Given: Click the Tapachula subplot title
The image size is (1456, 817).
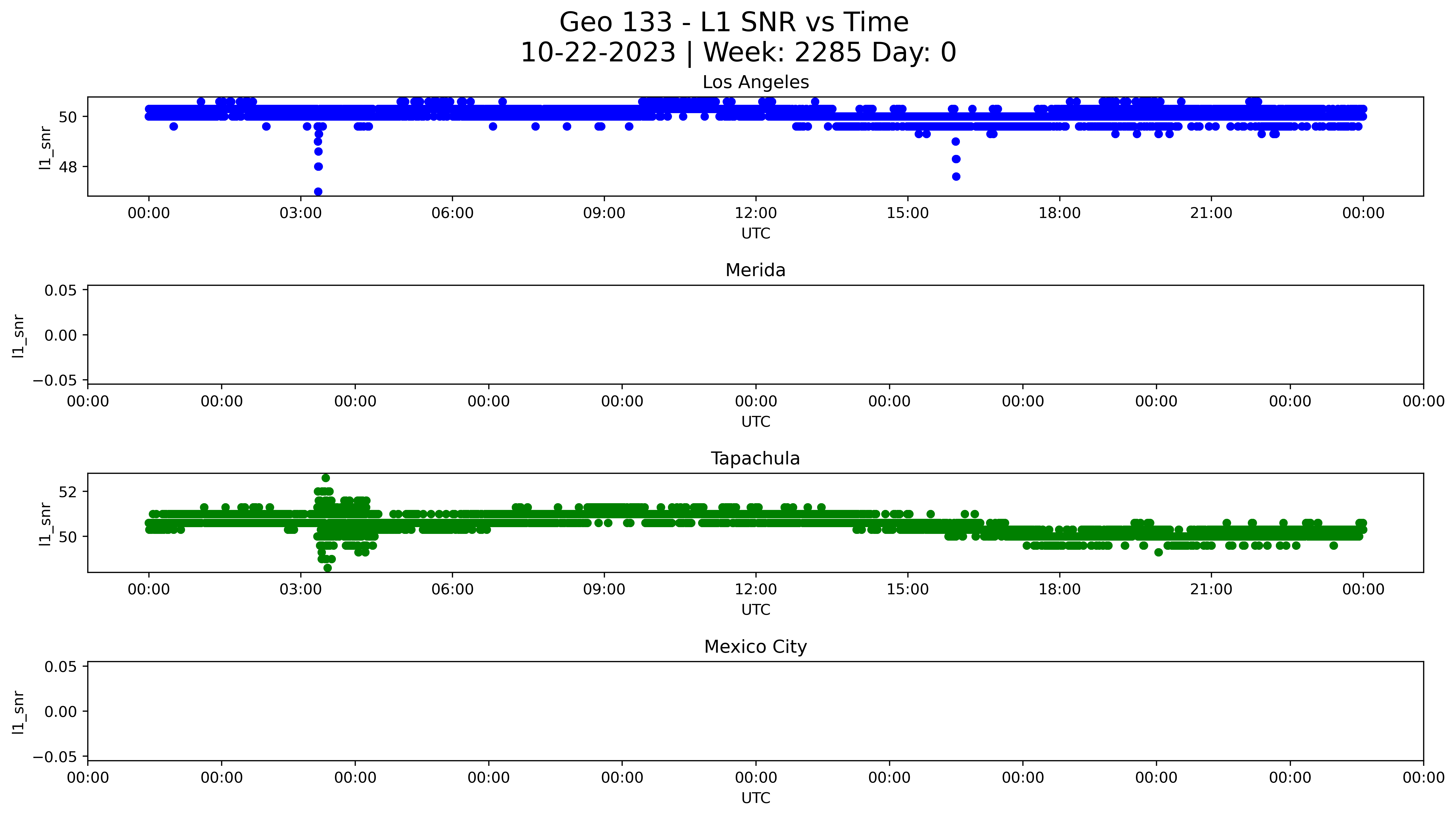Looking at the screenshot, I should [x=755, y=458].
